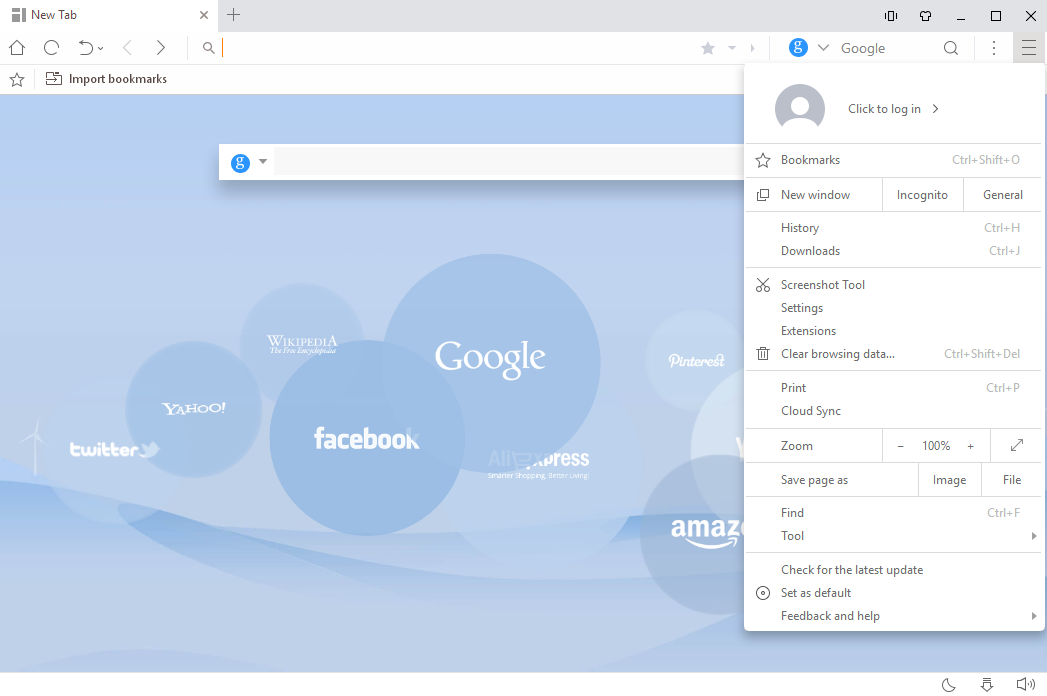Screen dimensions: 1047x696
Task: Open Downloads from the menu
Action: coord(893,251)
